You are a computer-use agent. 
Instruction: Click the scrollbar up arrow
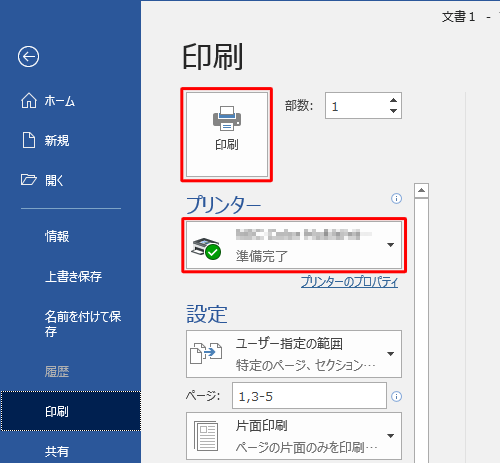[x=421, y=191]
